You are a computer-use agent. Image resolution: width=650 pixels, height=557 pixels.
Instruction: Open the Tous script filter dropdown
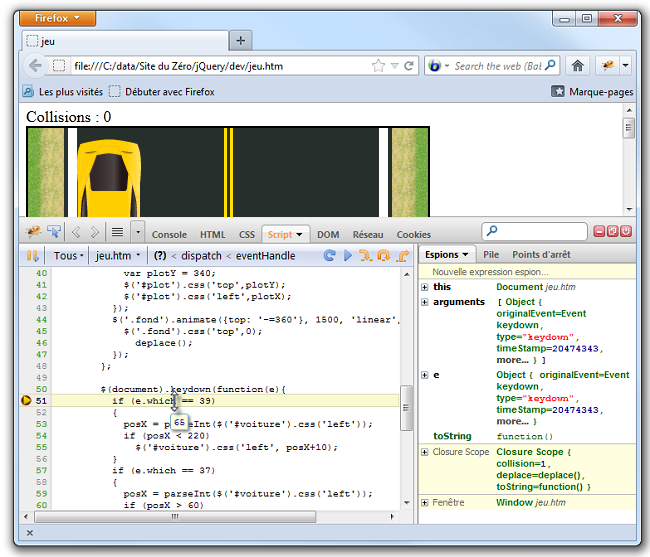point(68,256)
